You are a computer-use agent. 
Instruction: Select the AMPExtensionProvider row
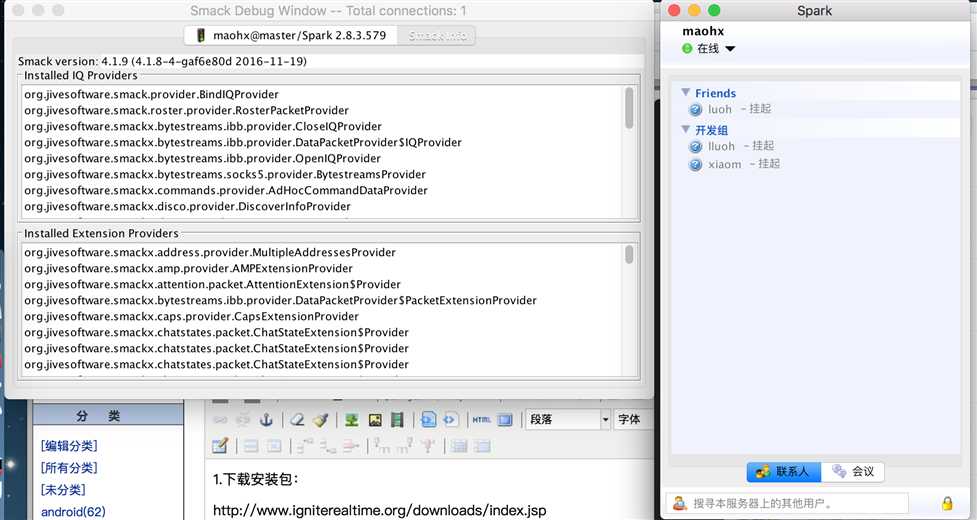coord(322,268)
